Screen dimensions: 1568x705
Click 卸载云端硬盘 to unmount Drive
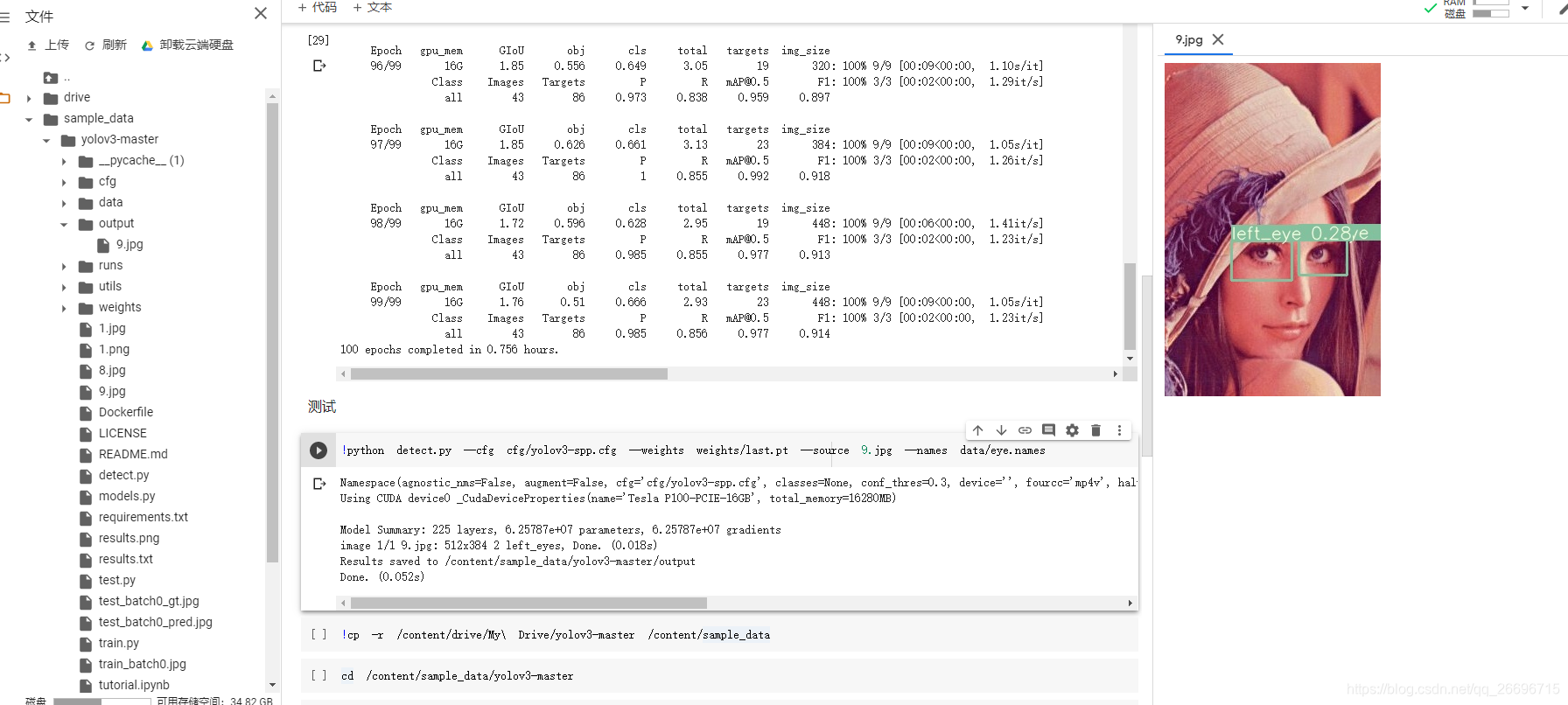point(188,45)
